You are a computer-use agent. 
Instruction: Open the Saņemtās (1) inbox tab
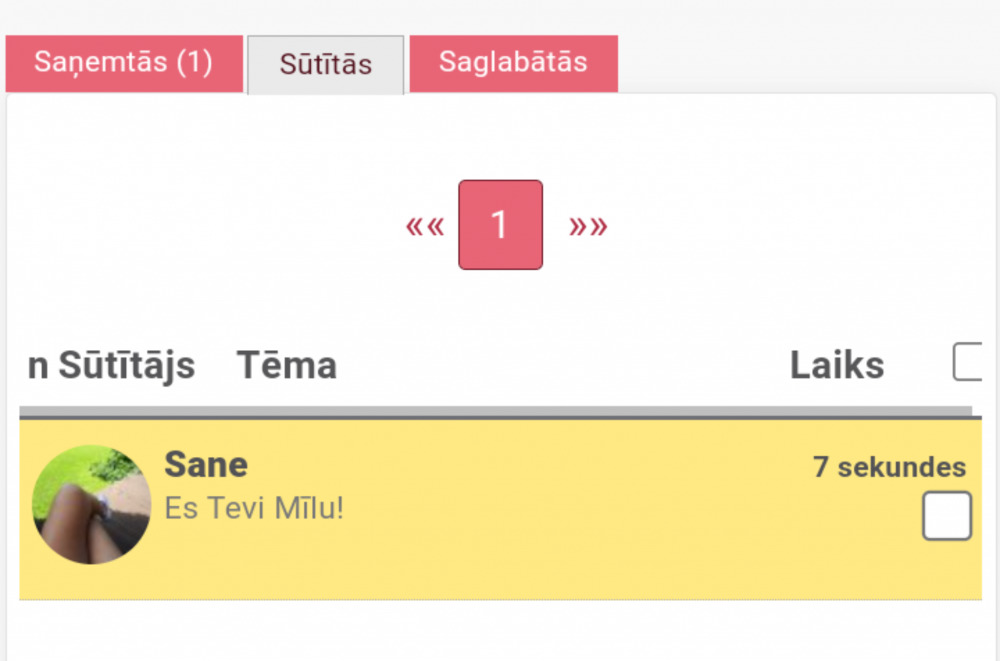click(x=124, y=63)
